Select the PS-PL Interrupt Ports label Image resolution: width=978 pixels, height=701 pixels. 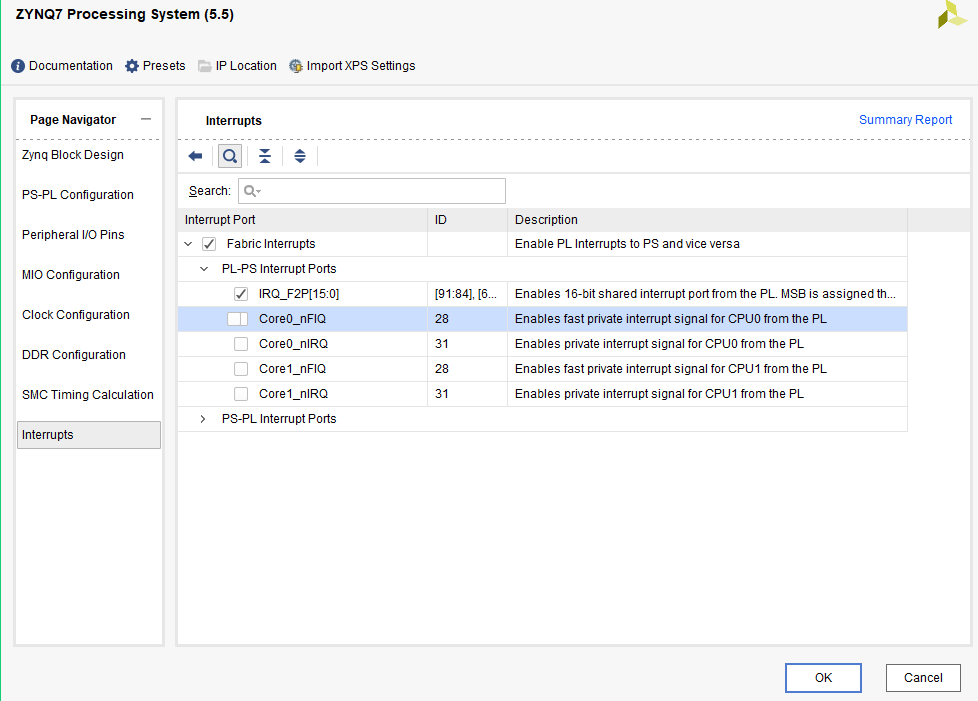click(279, 418)
